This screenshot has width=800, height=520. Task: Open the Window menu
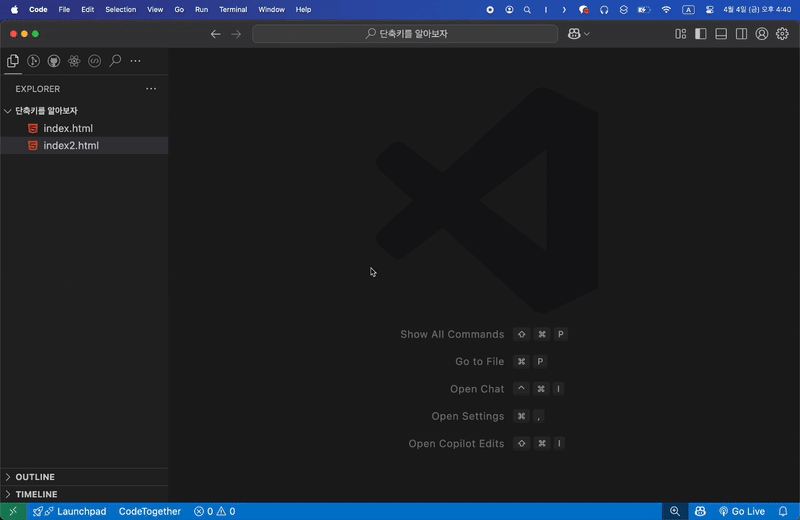[x=271, y=9]
